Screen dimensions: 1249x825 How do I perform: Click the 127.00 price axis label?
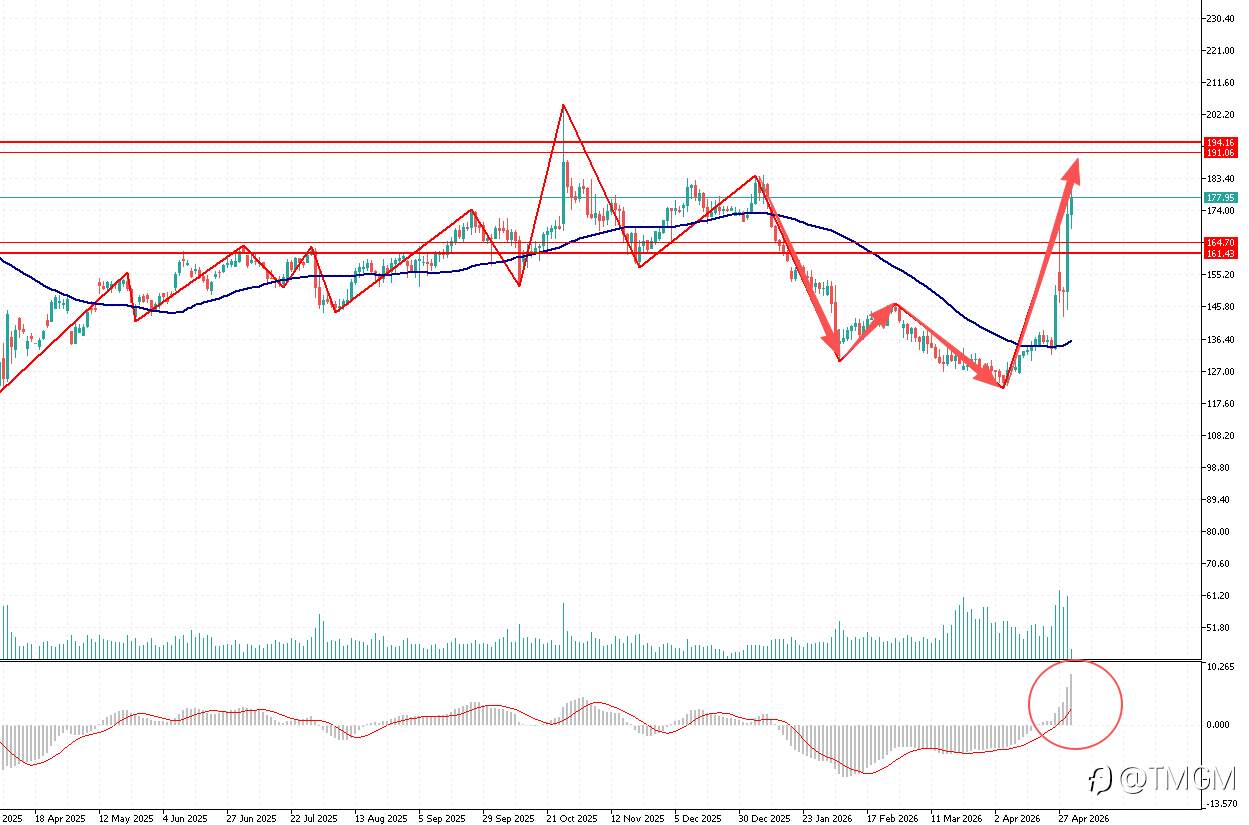coord(1221,372)
